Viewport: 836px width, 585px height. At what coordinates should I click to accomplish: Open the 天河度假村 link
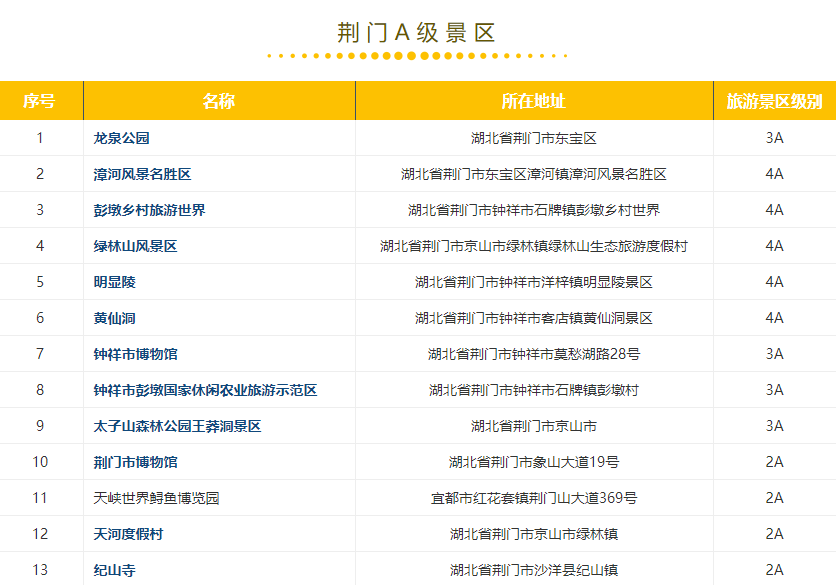(128, 534)
